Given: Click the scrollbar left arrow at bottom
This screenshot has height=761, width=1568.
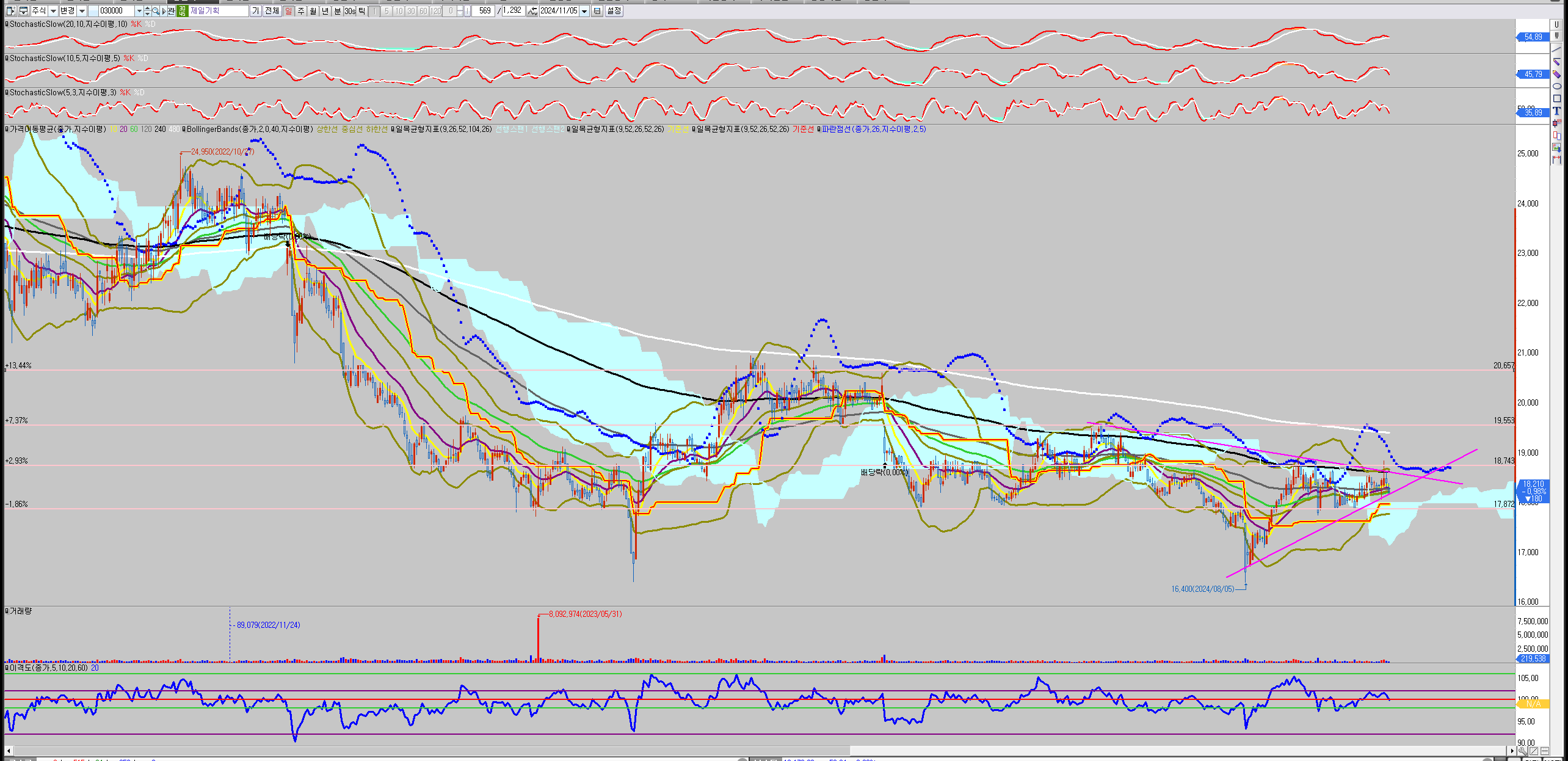Looking at the screenshot, I should [9, 751].
